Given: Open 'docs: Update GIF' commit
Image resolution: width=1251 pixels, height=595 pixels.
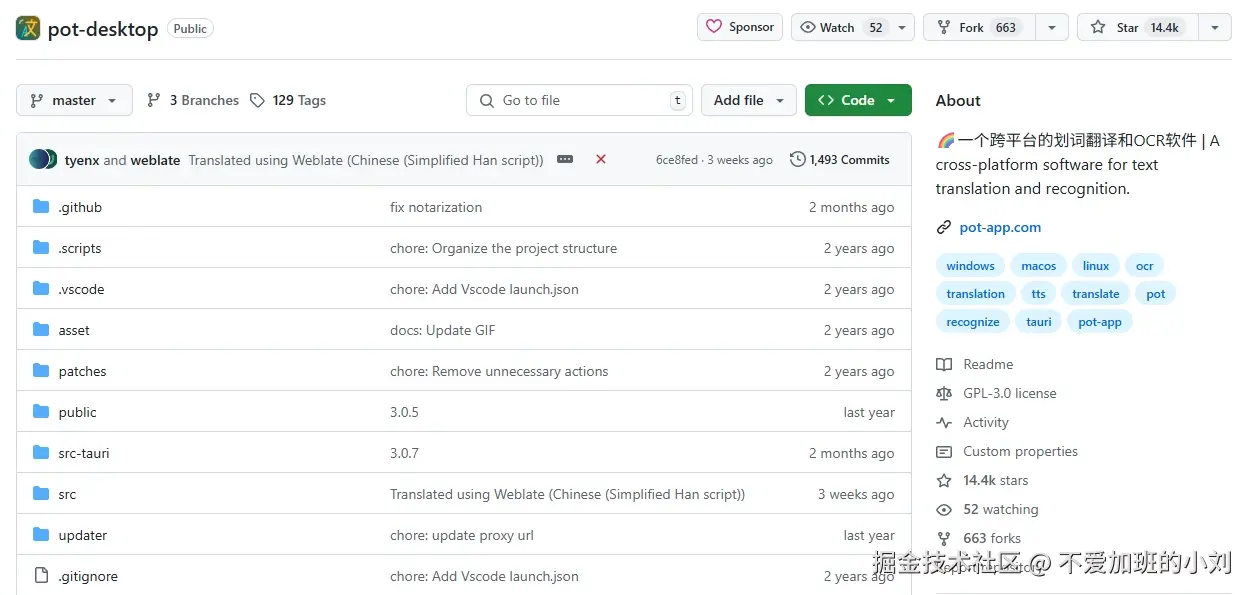Looking at the screenshot, I should pyautogui.click(x=442, y=330).
